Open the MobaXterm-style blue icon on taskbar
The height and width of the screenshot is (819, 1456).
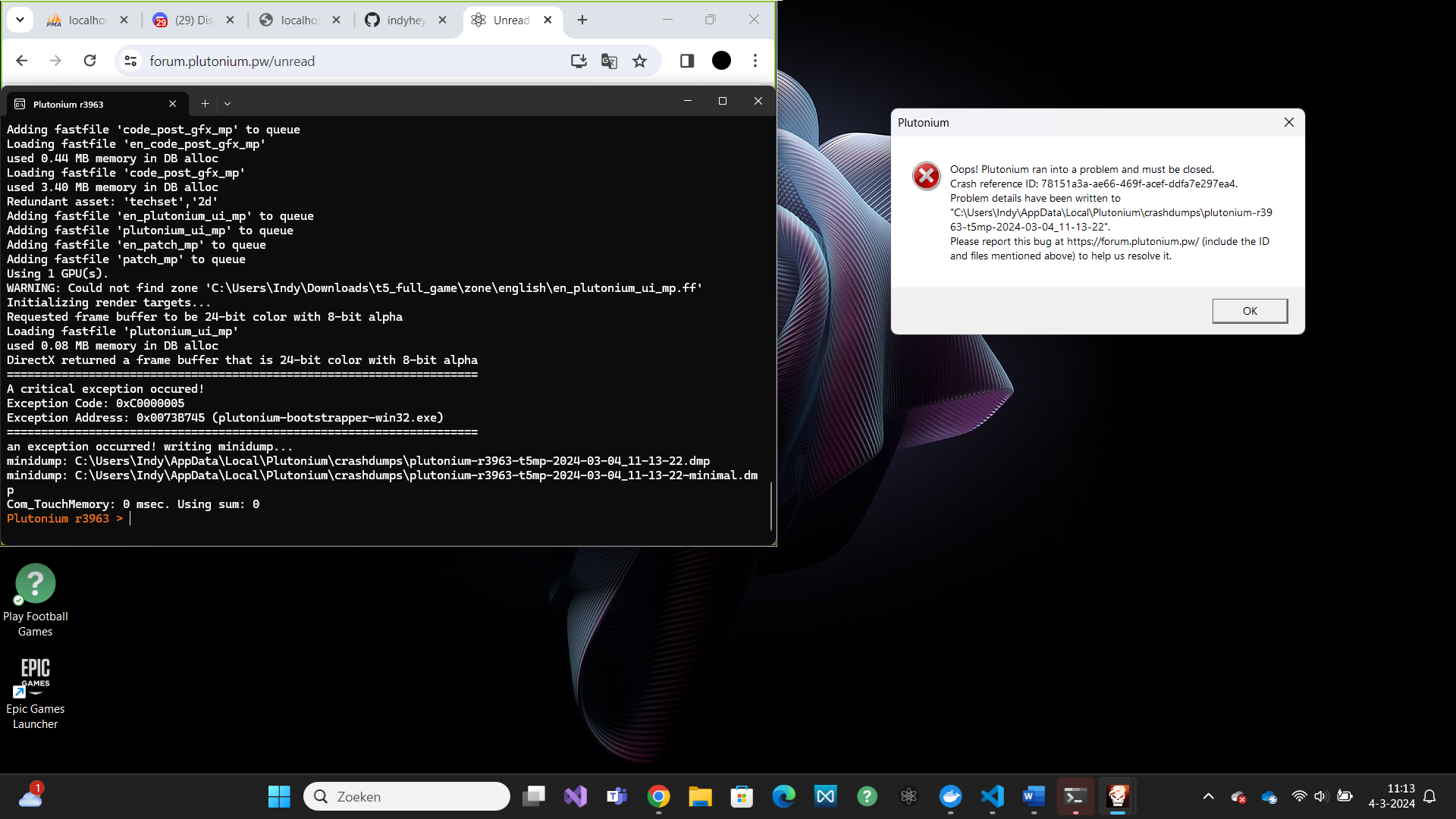(825, 796)
